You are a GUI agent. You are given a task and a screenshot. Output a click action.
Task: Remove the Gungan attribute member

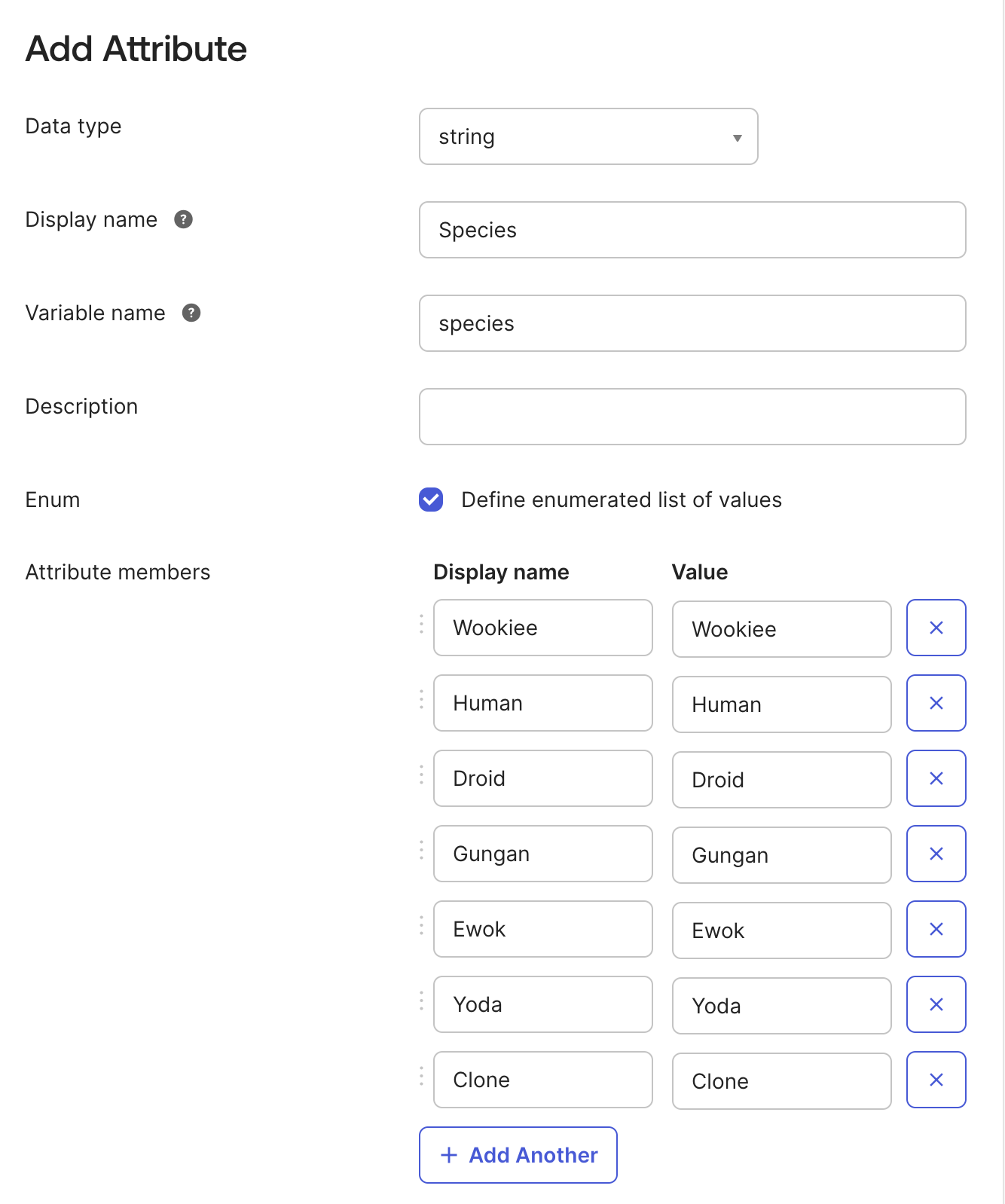[x=936, y=854]
